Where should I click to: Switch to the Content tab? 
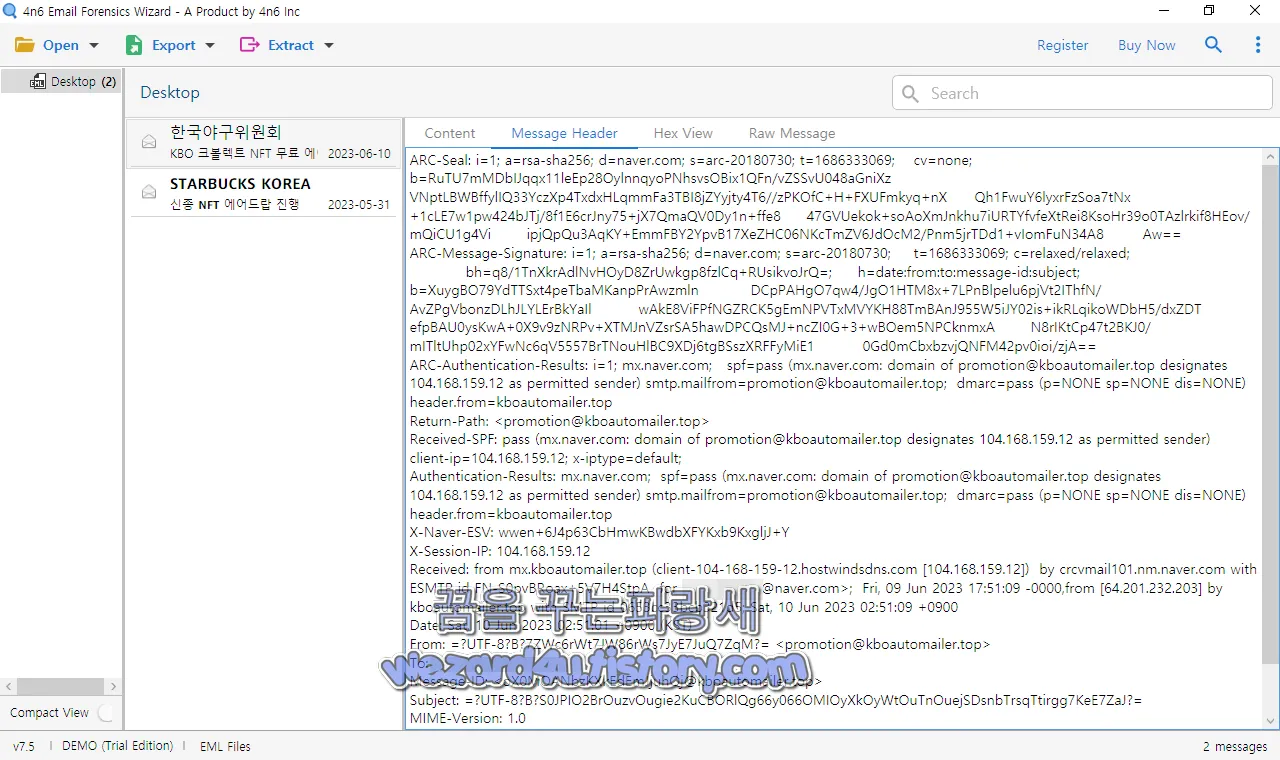click(x=450, y=133)
